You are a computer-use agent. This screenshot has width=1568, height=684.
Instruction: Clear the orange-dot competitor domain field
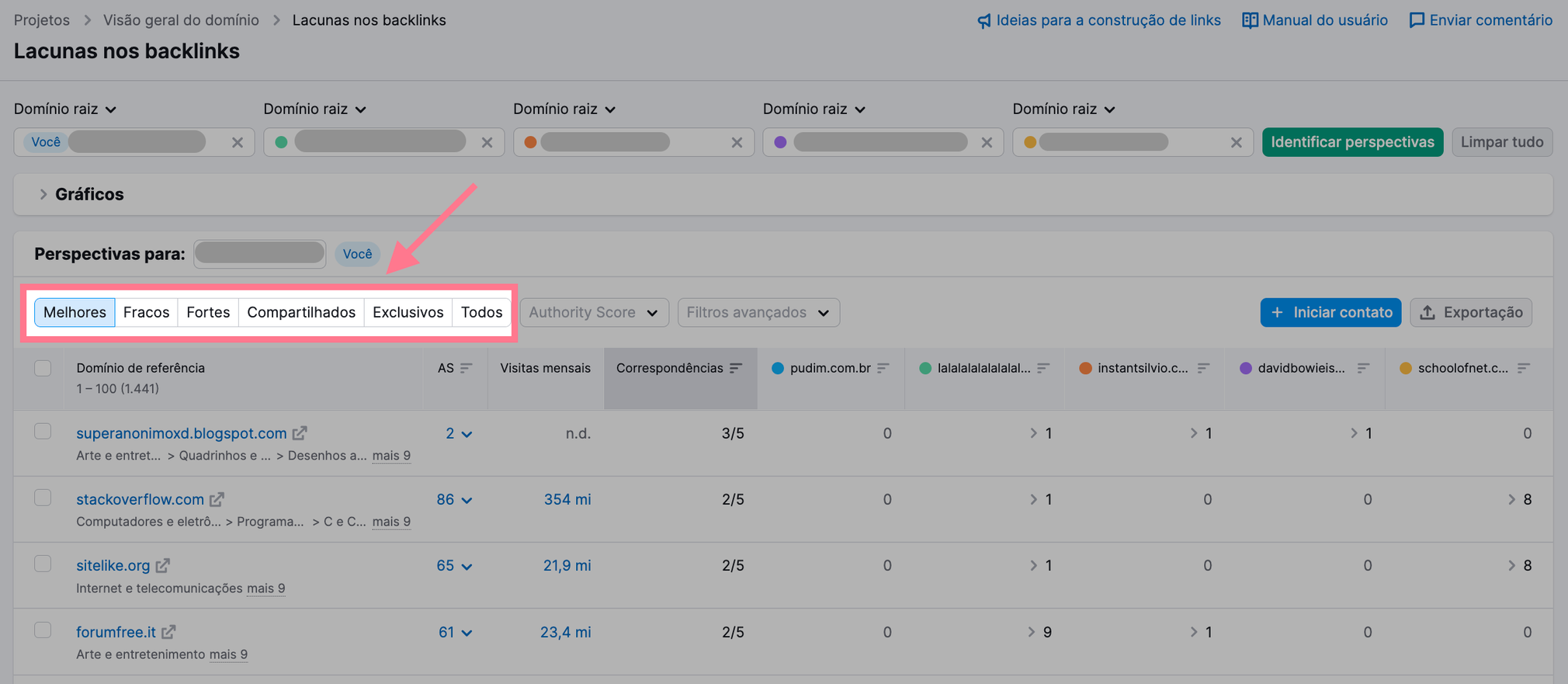(x=737, y=142)
